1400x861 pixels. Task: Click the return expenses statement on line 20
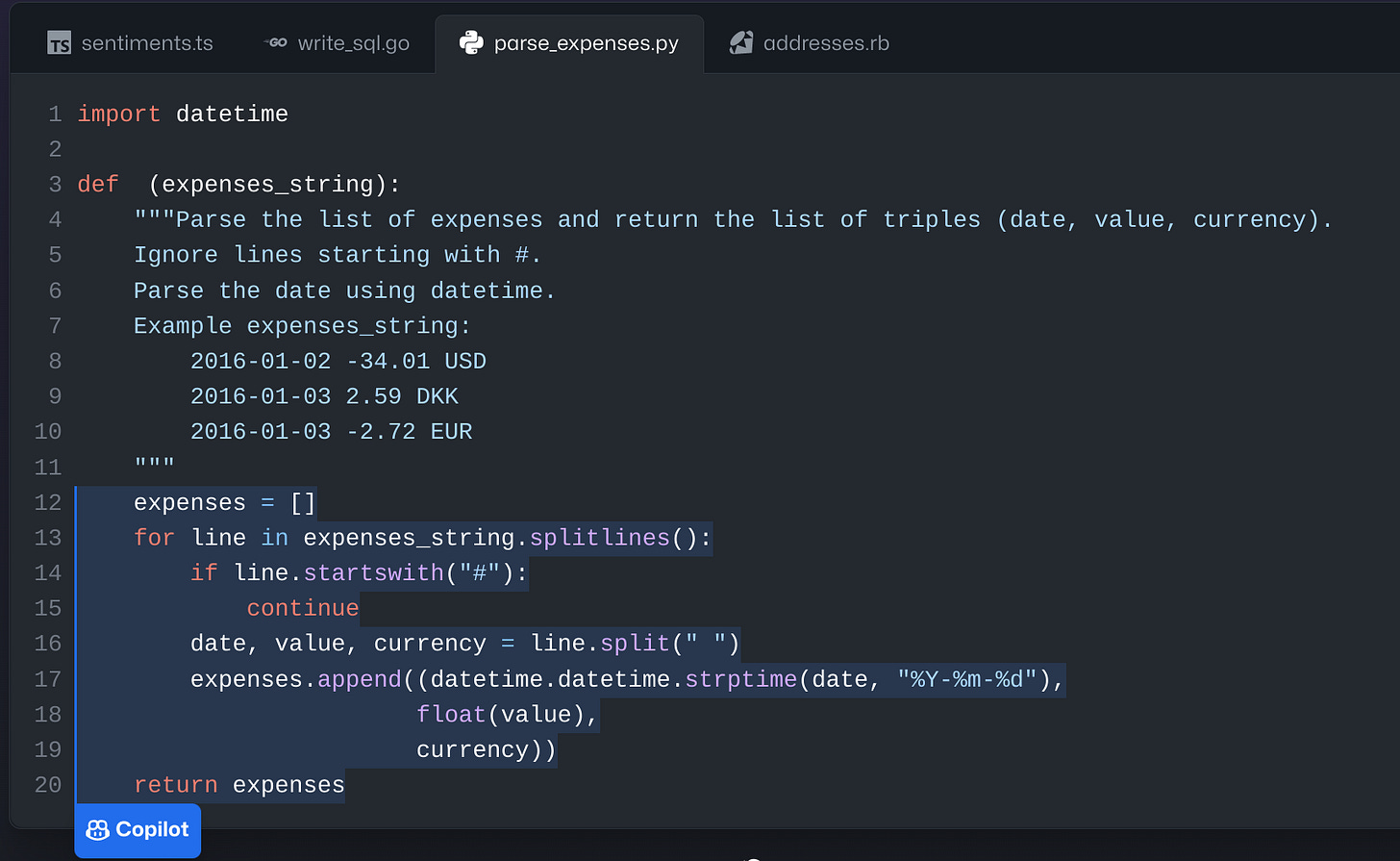coord(239,784)
